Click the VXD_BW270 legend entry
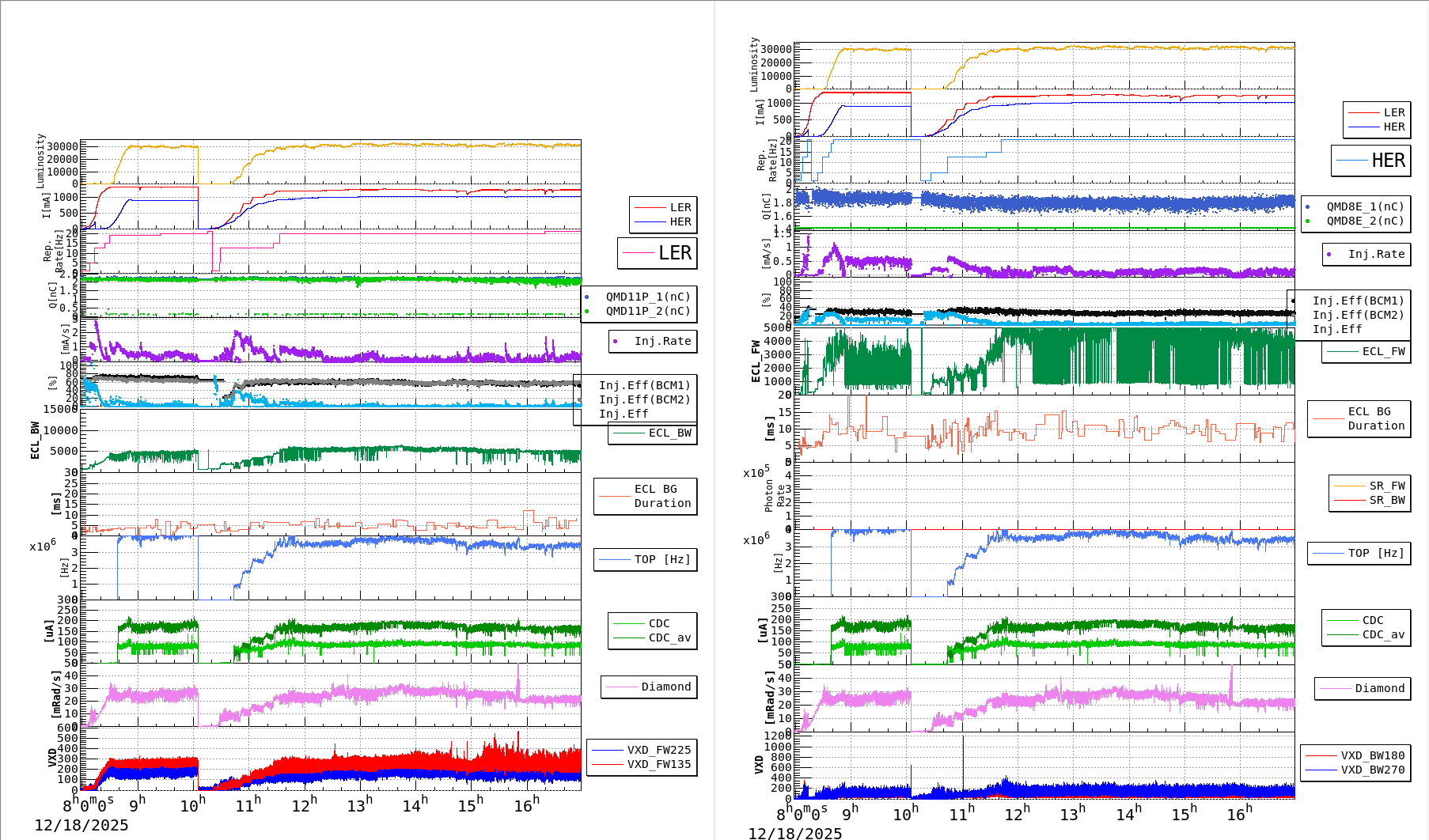Screen dimensions: 1429x840 click(1371, 770)
